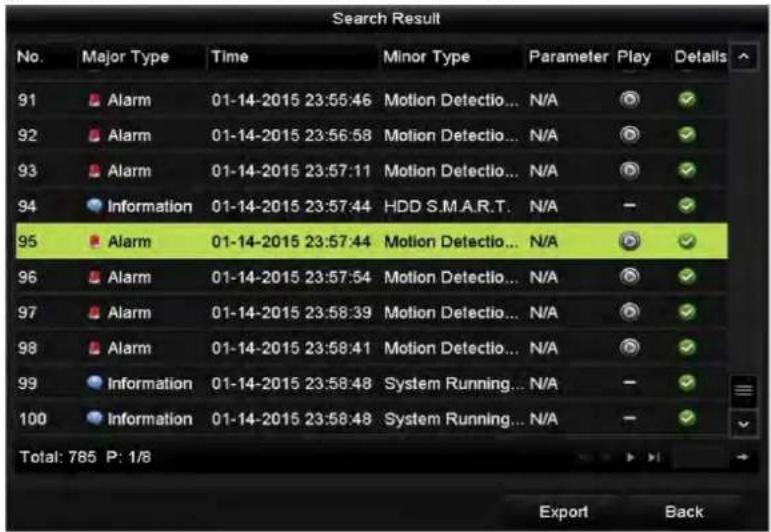
Task: Select the row timed 01-14-2015 23:58:41
Action: click(372, 348)
